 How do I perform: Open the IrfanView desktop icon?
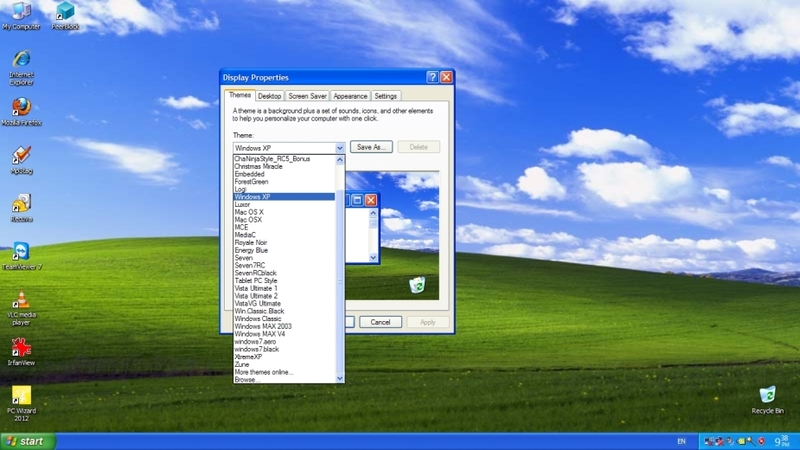point(21,352)
